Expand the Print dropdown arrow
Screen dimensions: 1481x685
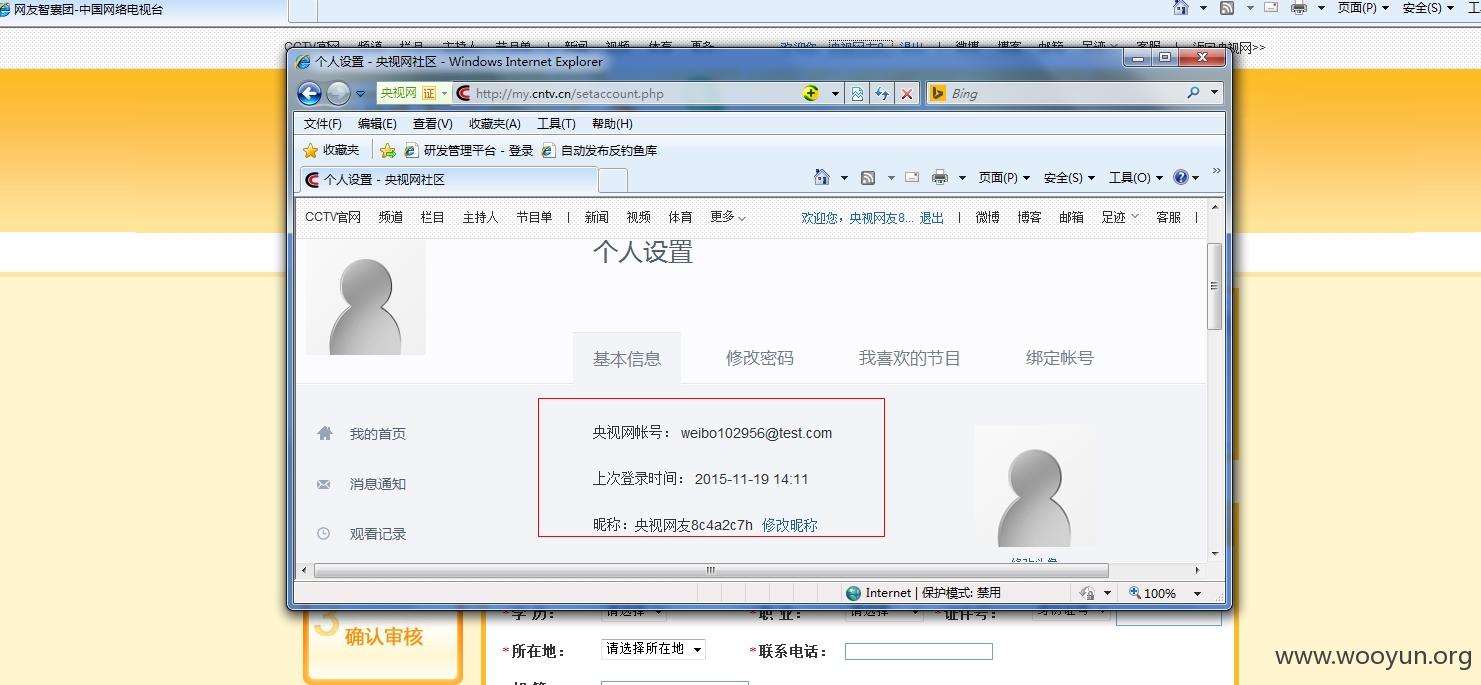pyautogui.click(x=962, y=178)
